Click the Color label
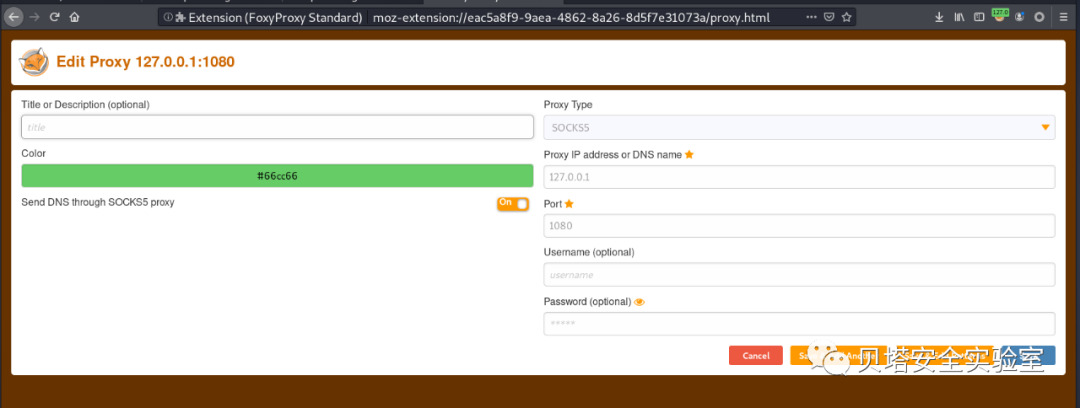The image size is (1080, 408). tap(34, 154)
